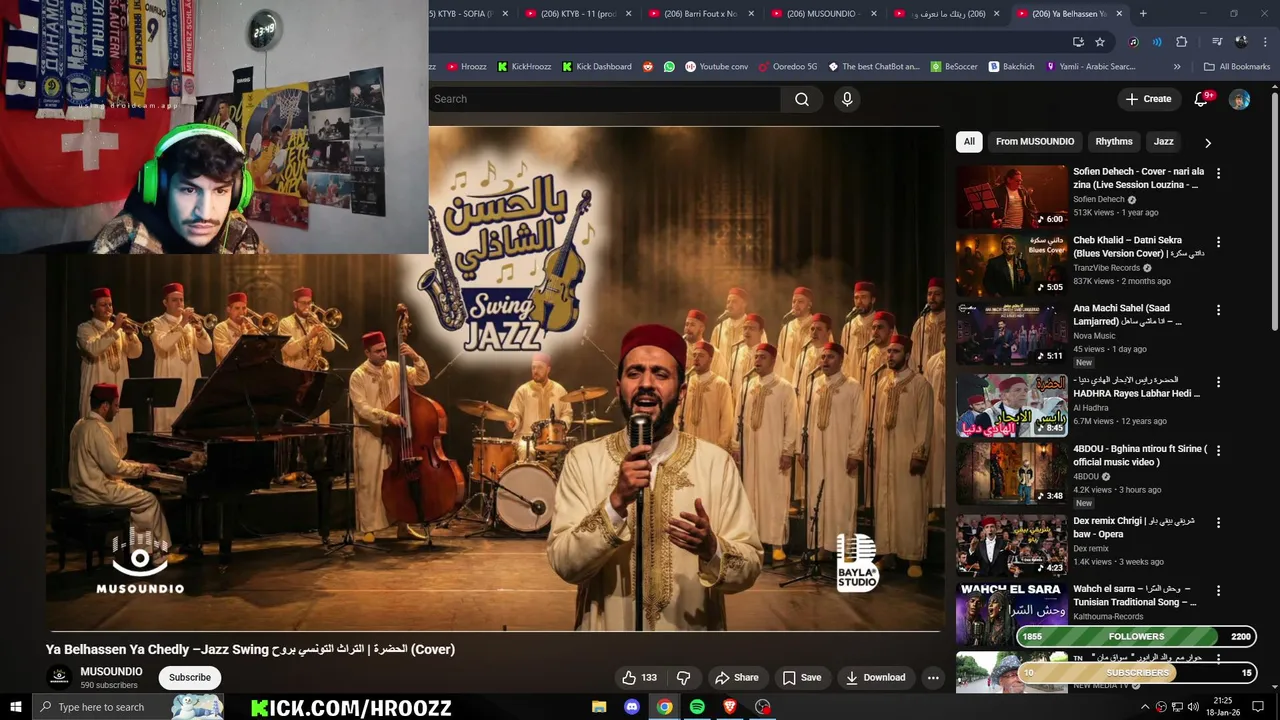This screenshot has height=720, width=1280.
Task: Click the install app icon in address bar
Action: coord(1078,42)
